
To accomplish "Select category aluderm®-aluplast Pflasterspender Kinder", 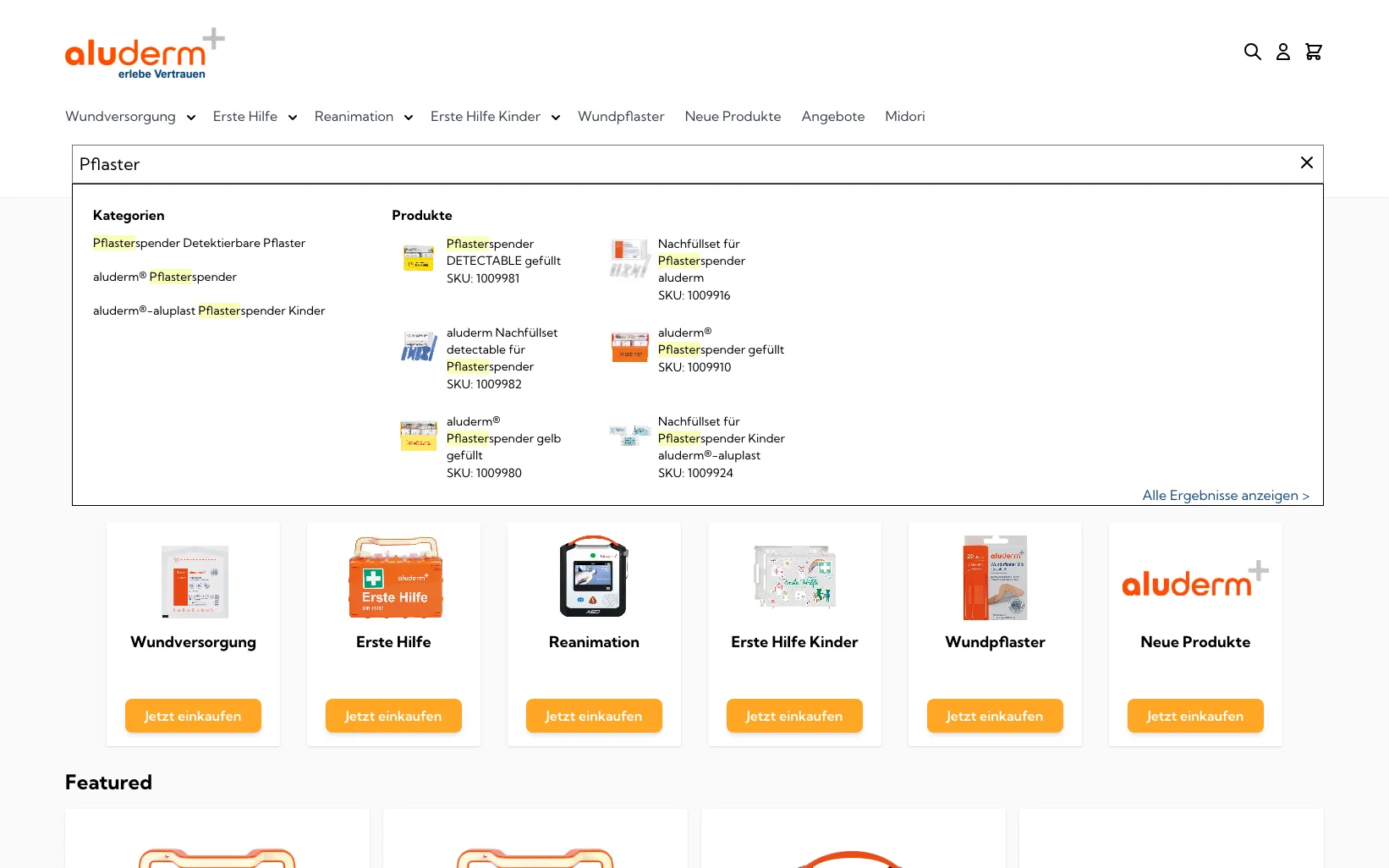I will (209, 310).
